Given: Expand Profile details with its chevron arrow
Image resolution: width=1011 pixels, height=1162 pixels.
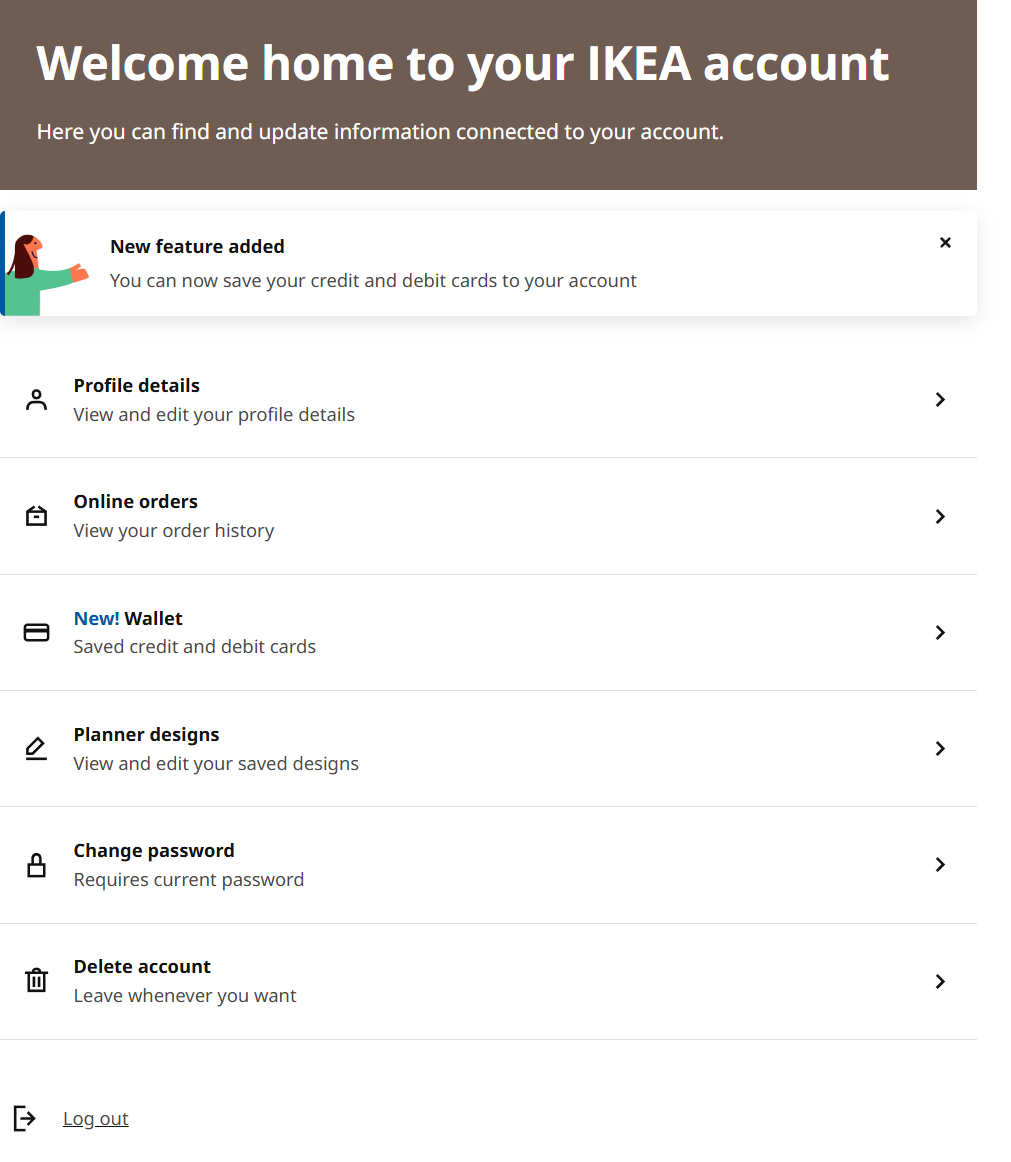Looking at the screenshot, I should pos(940,399).
